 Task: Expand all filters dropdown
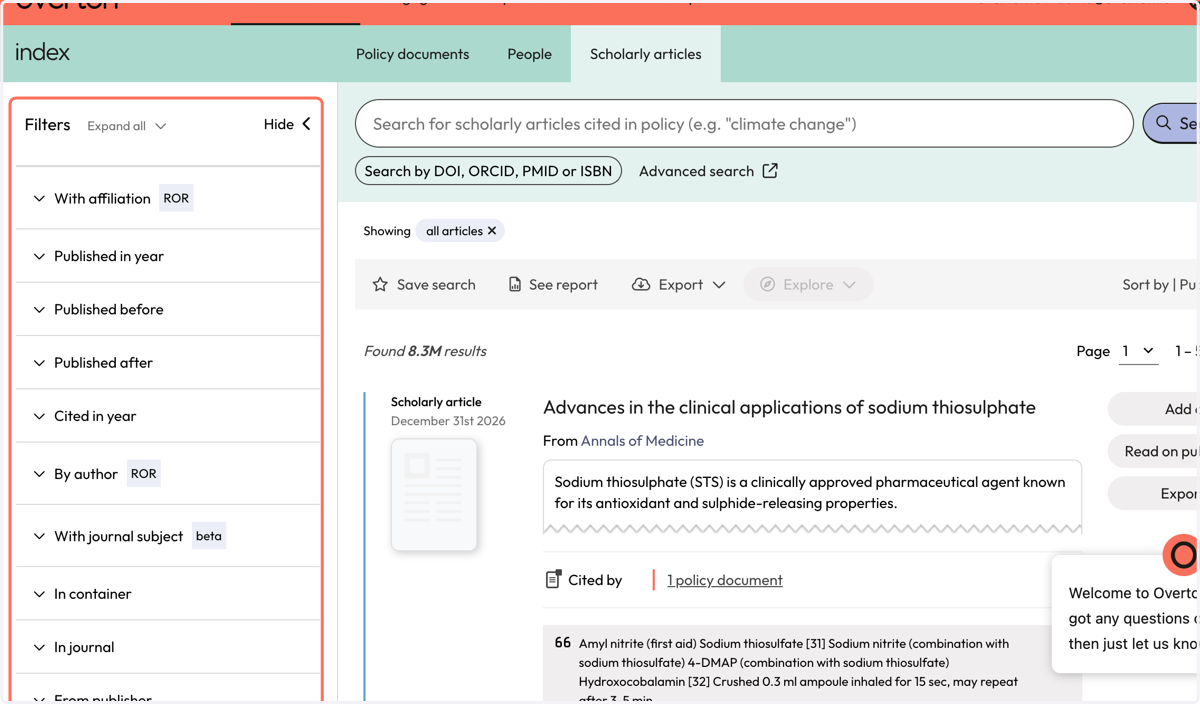pos(127,126)
